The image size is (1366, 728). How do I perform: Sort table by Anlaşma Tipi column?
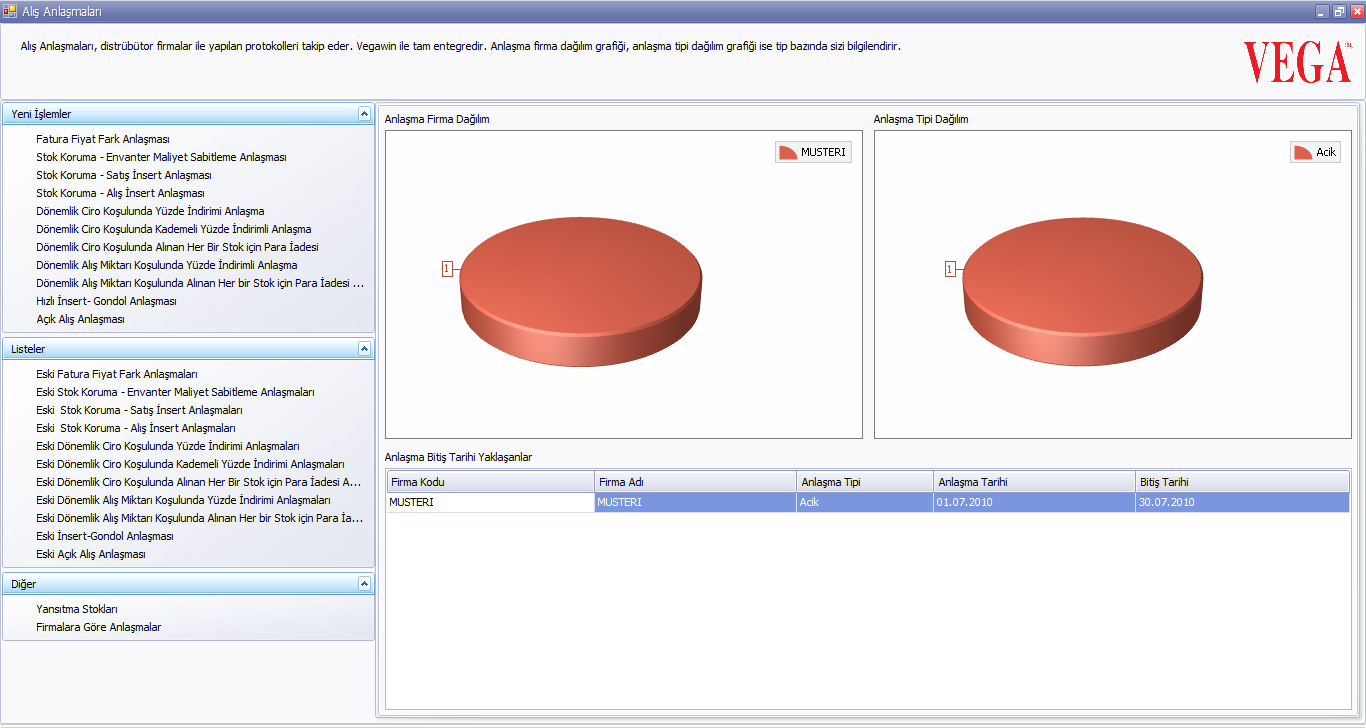(865, 482)
